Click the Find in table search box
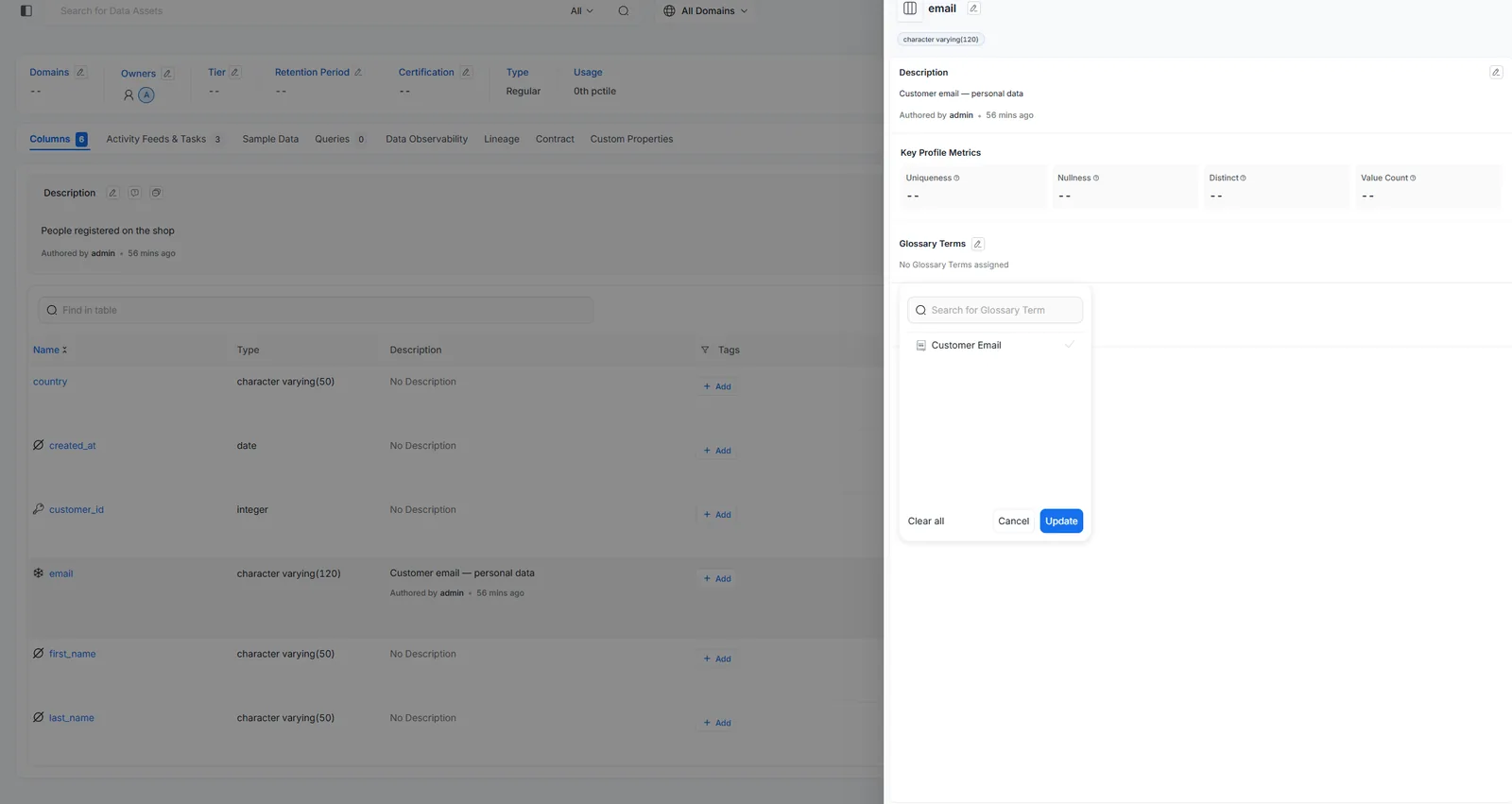Viewport: 1512px width, 804px height. tap(316, 310)
